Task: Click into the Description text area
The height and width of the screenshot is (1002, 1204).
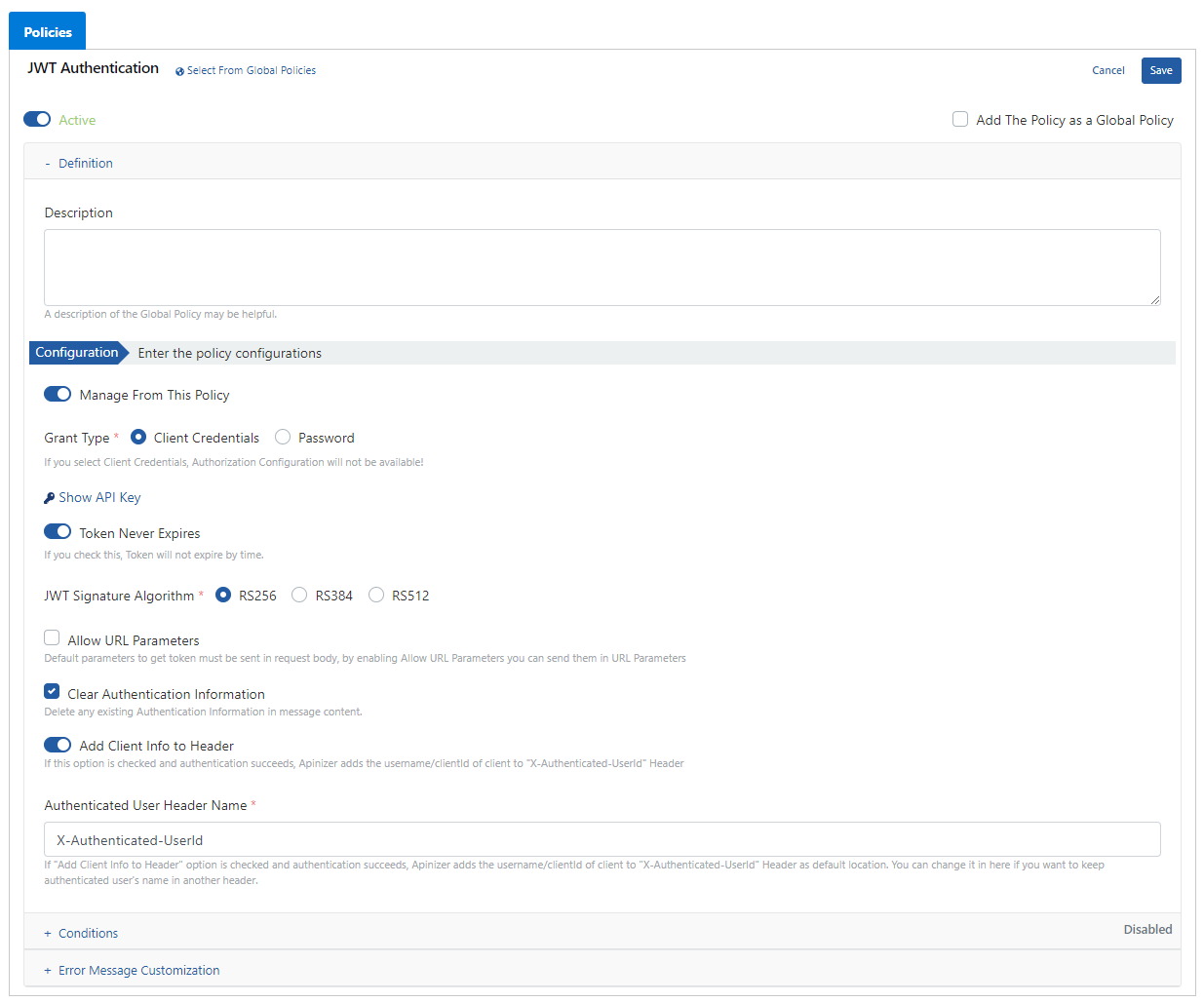Action: click(602, 267)
